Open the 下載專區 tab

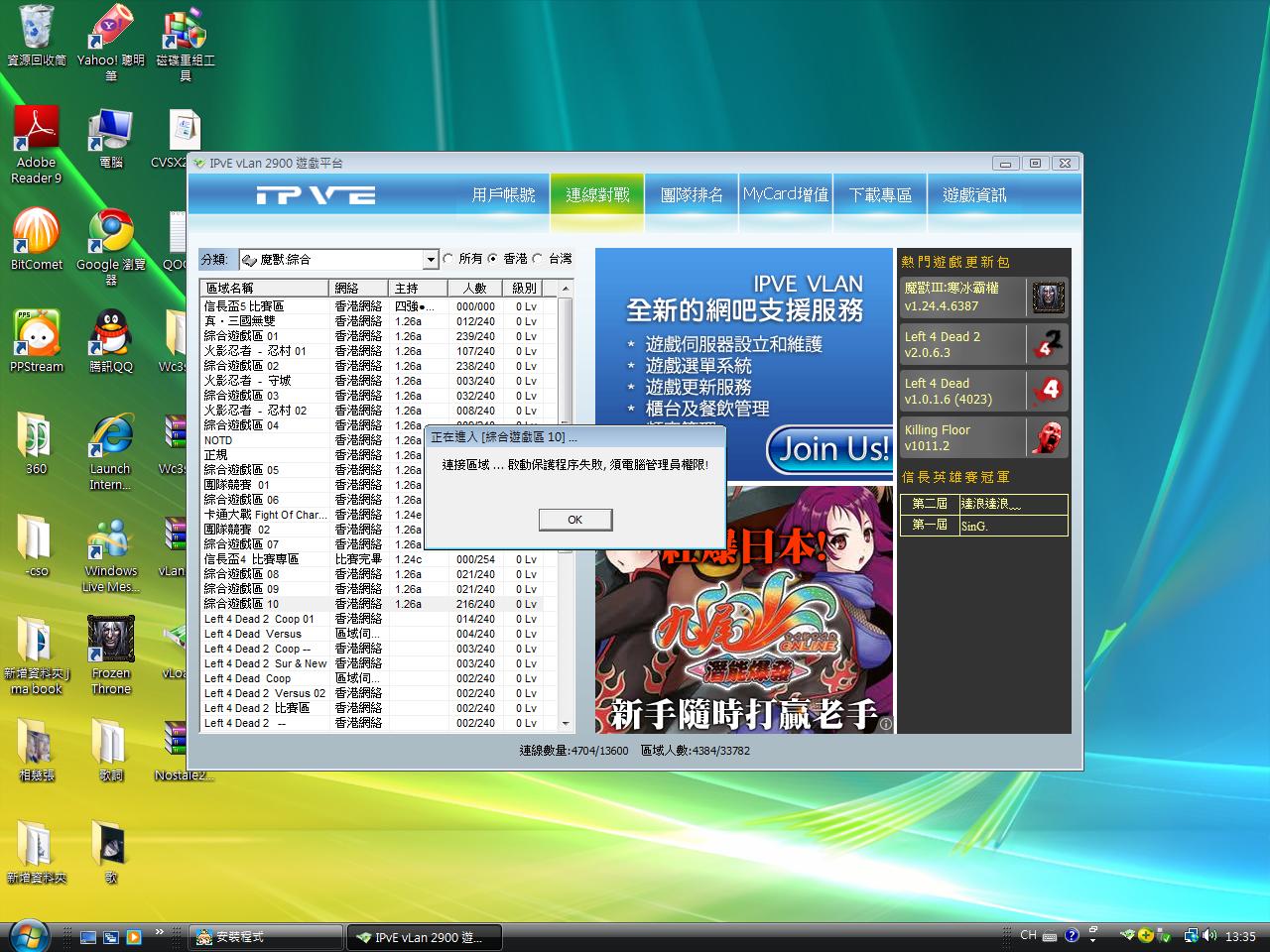[880, 195]
